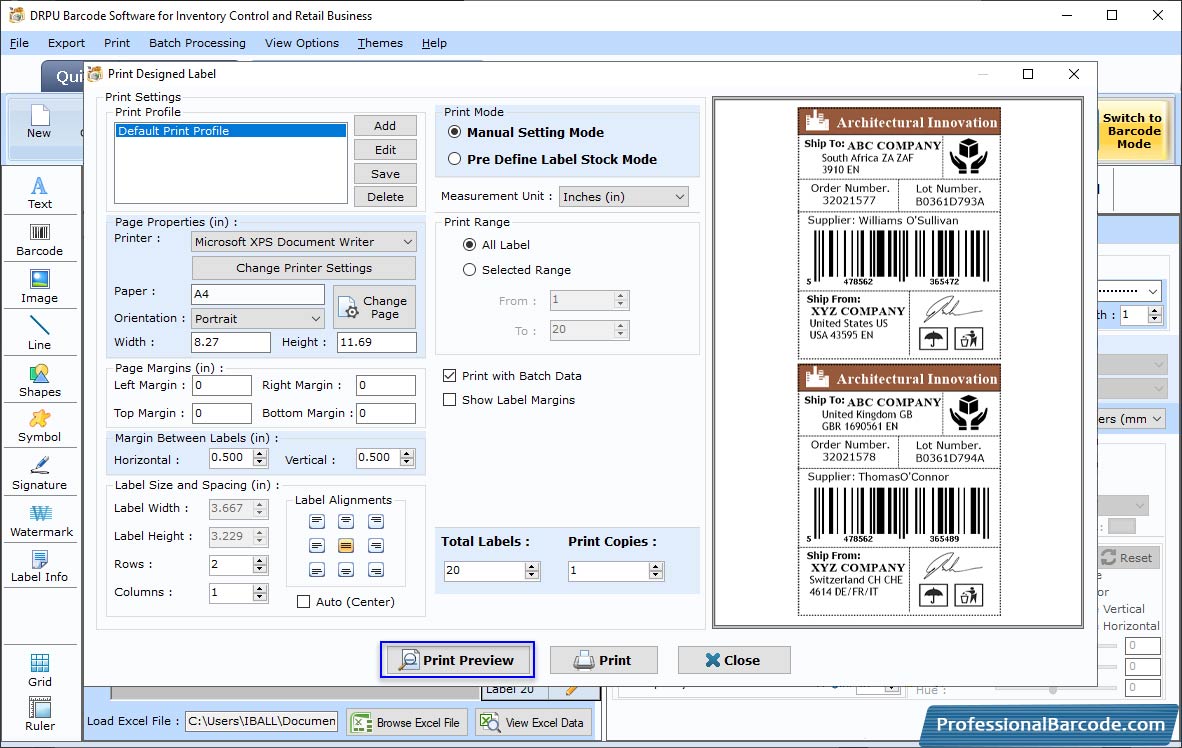1182x748 pixels.
Task: Toggle the Ruler display
Action: 39,714
